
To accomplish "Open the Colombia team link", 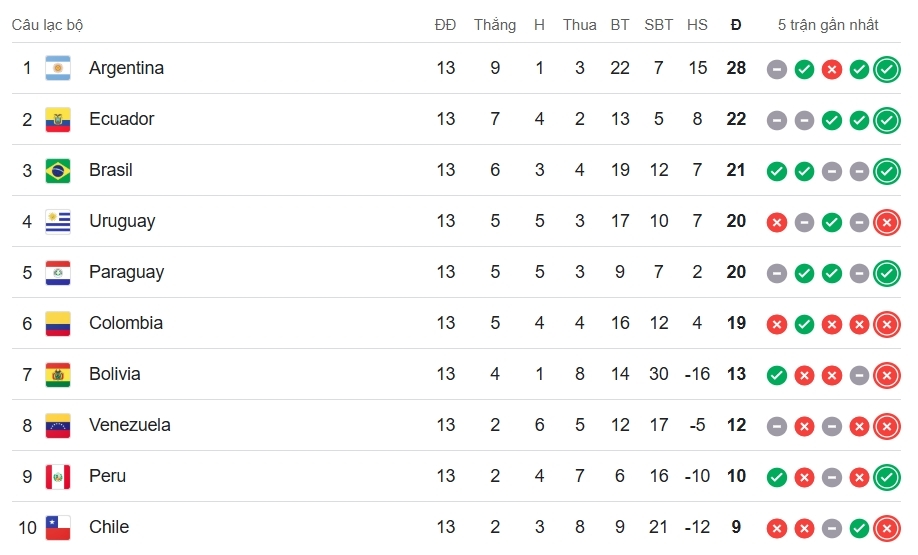I will coord(126,323).
